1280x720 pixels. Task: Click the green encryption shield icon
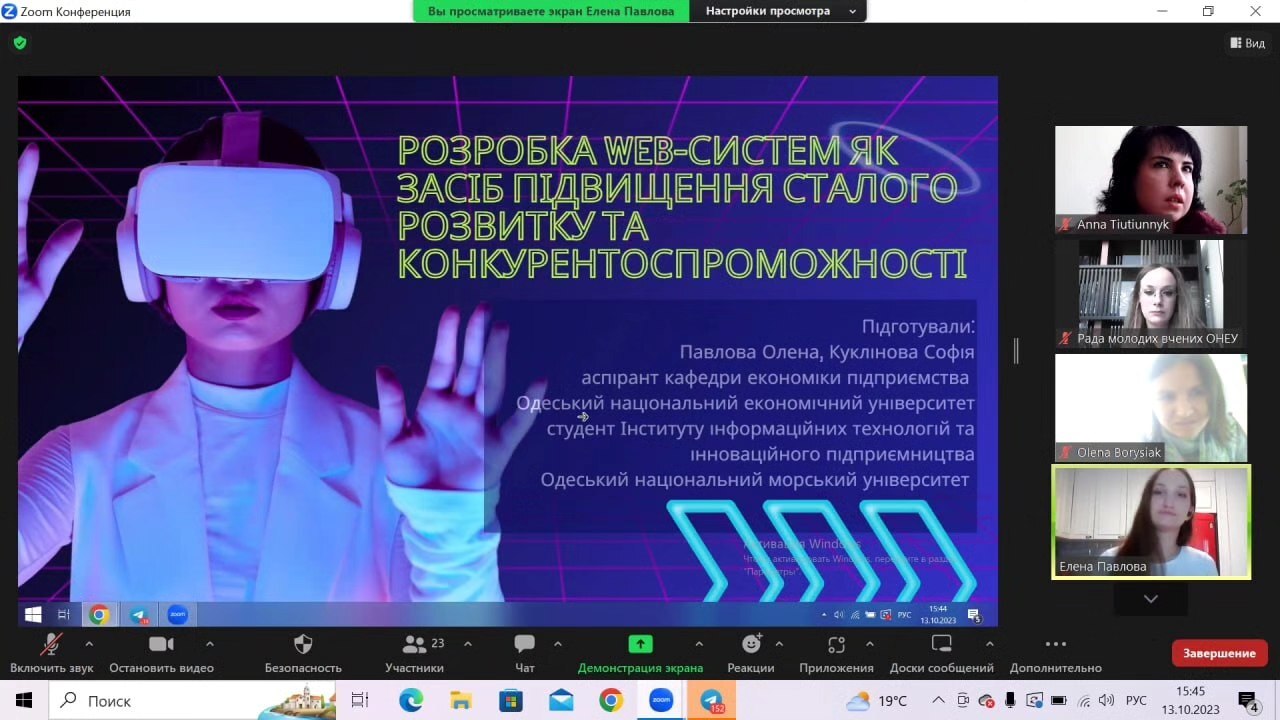(x=20, y=43)
